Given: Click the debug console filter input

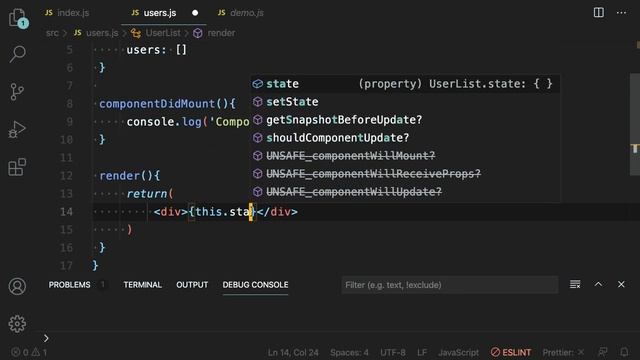Looking at the screenshot, I should coord(450,285).
